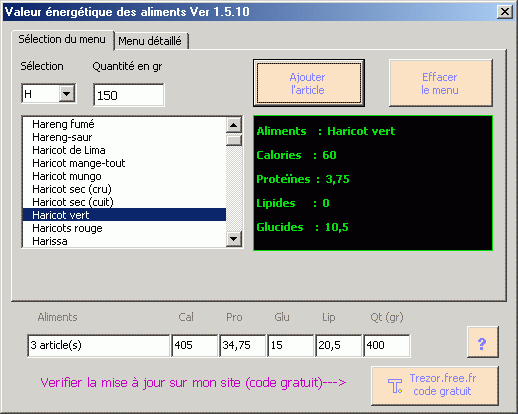Switch to the Menu détaillé tab
The height and width of the screenshot is (414, 518).
[x=151, y=41]
